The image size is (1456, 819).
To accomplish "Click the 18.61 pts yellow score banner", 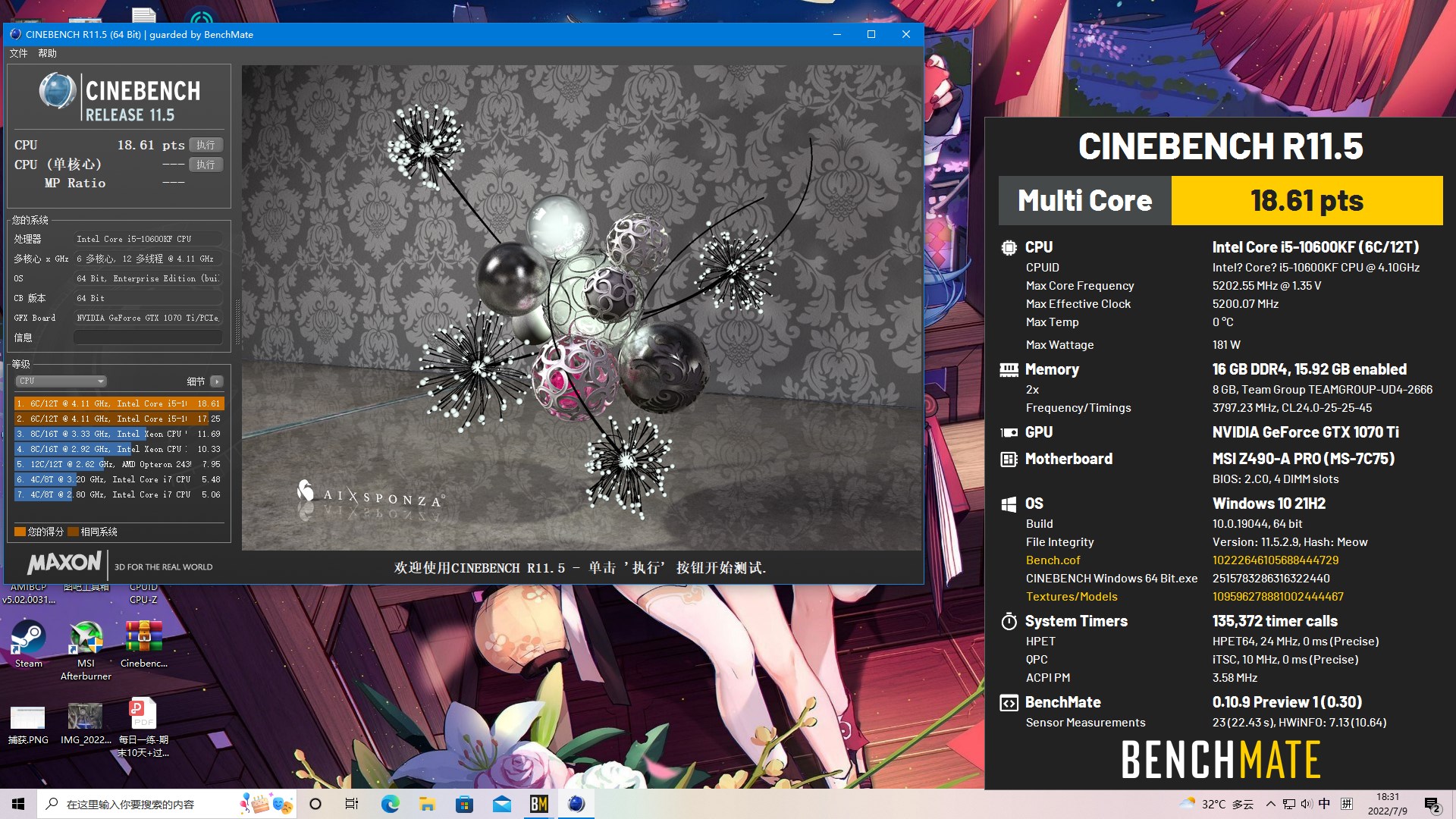I will pos(1307,200).
